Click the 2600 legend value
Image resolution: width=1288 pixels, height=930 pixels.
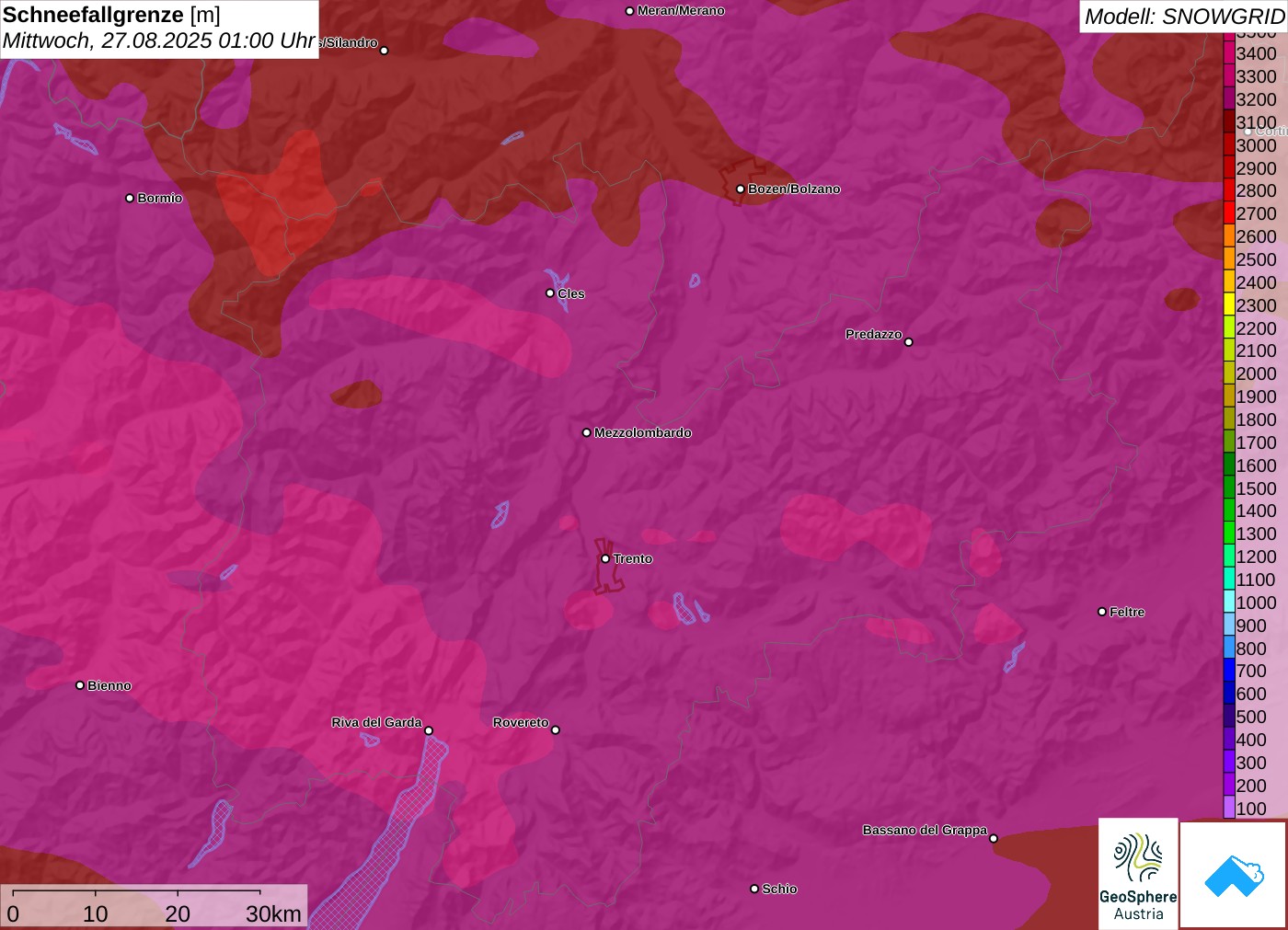pos(1256,236)
